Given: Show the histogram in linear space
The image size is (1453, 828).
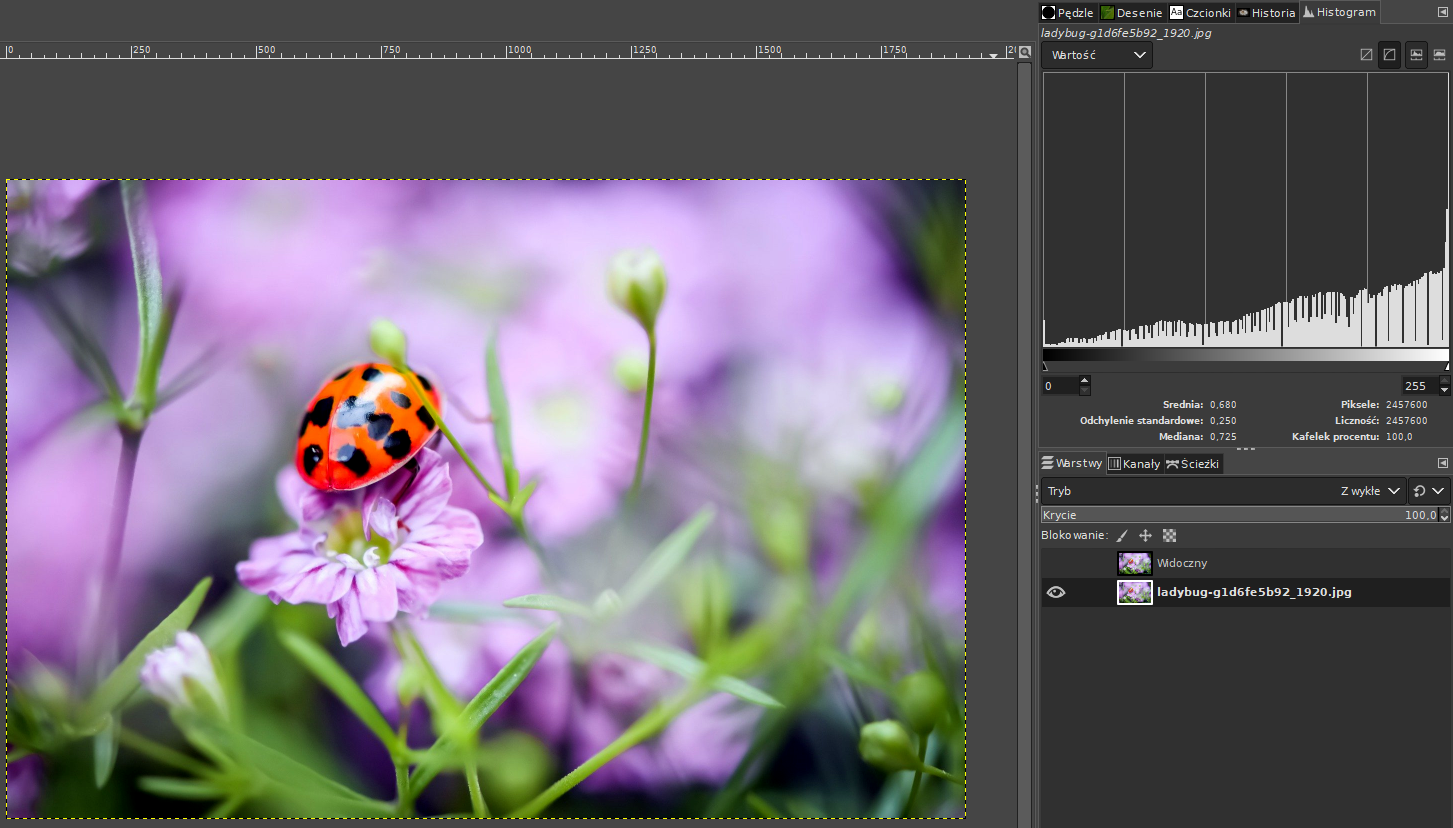Looking at the screenshot, I should [1366, 55].
